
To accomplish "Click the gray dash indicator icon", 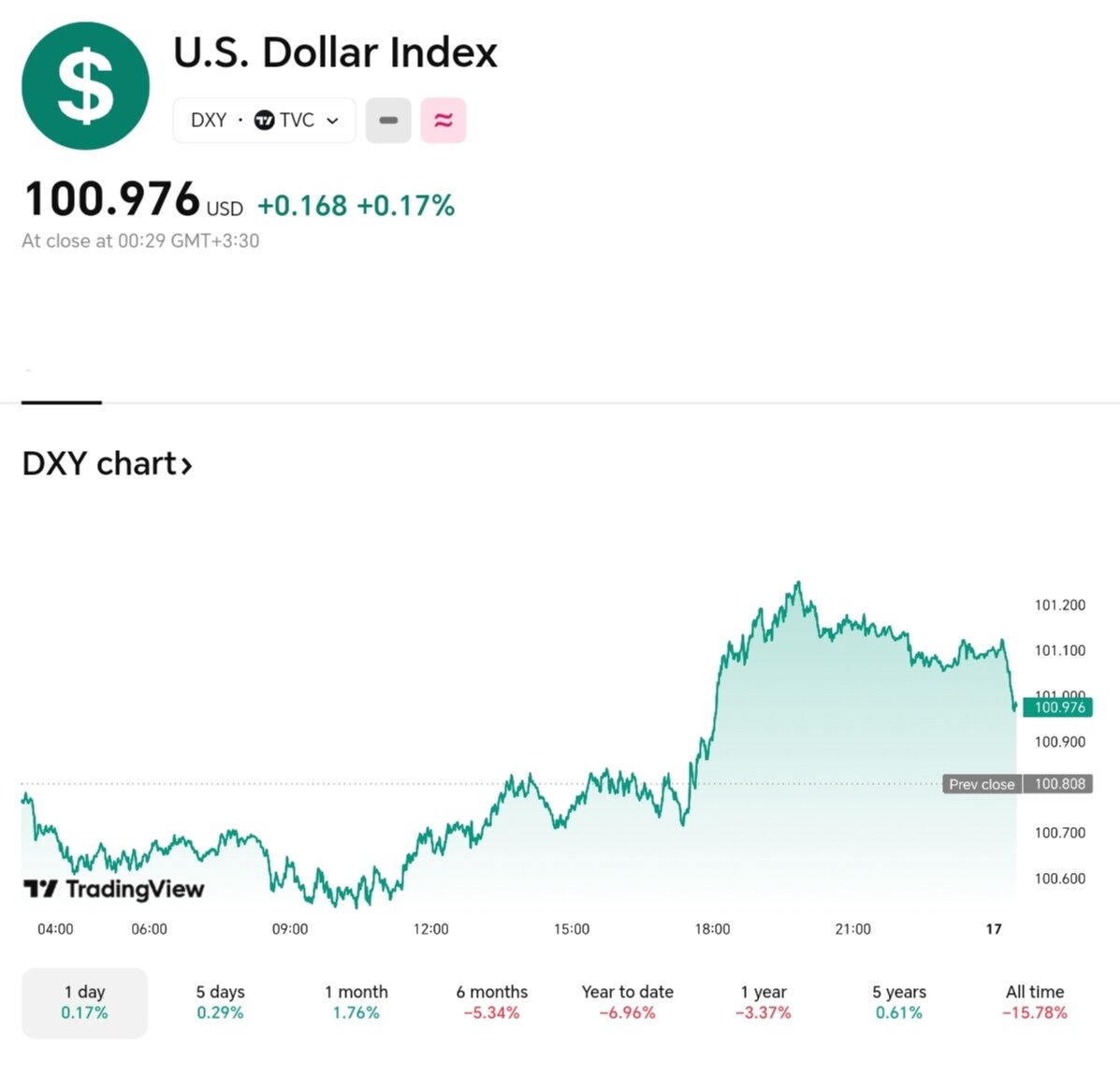I will [x=388, y=121].
